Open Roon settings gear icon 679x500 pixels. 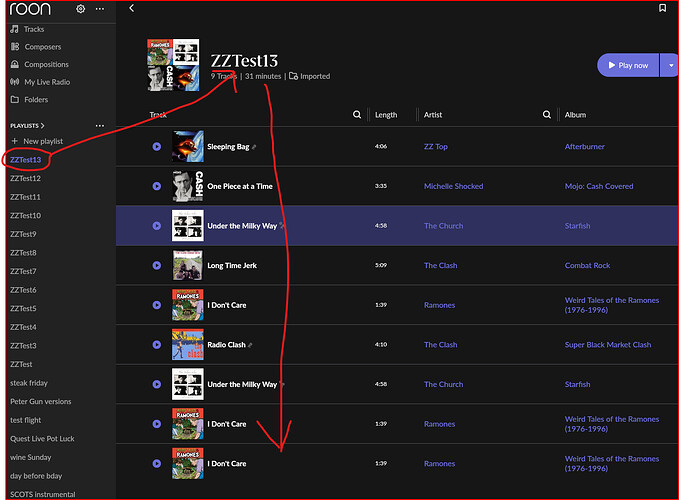tap(81, 9)
